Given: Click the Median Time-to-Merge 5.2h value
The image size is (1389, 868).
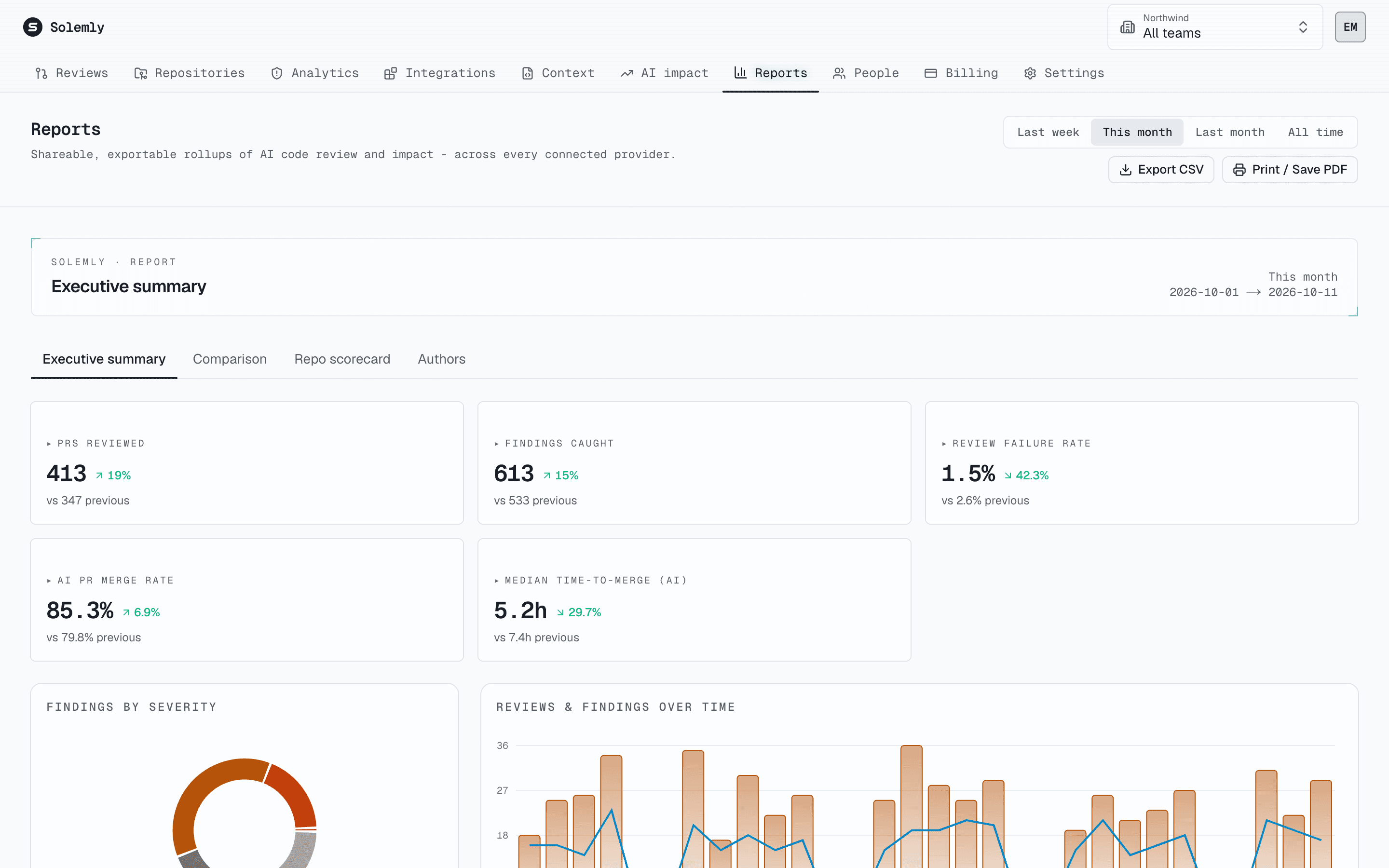Looking at the screenshot, I should [x=520, y=611].
